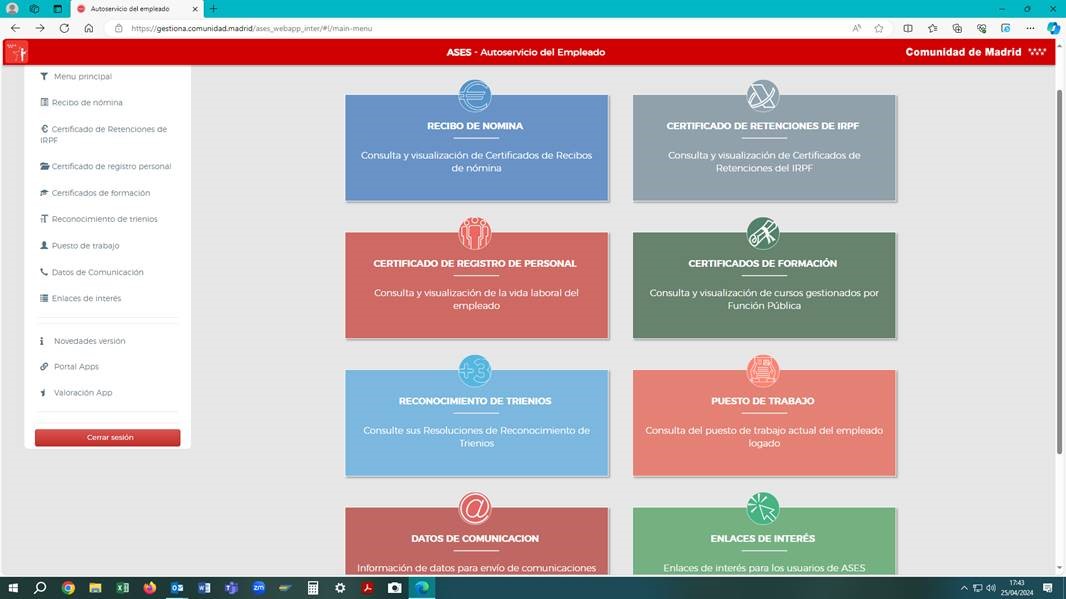The image size is (1066, 599).
Task: Click the @ icon above Datos de Comunicacion
Action: point(475,508)
